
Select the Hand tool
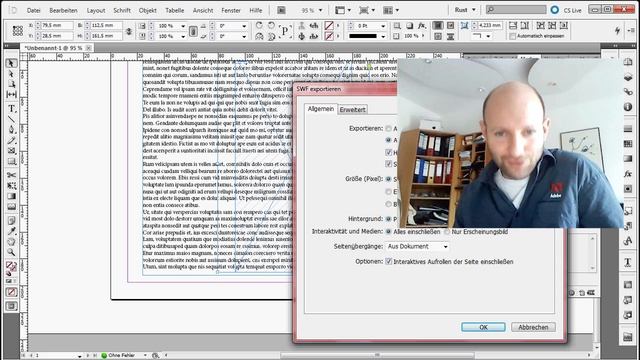point(11,242)
